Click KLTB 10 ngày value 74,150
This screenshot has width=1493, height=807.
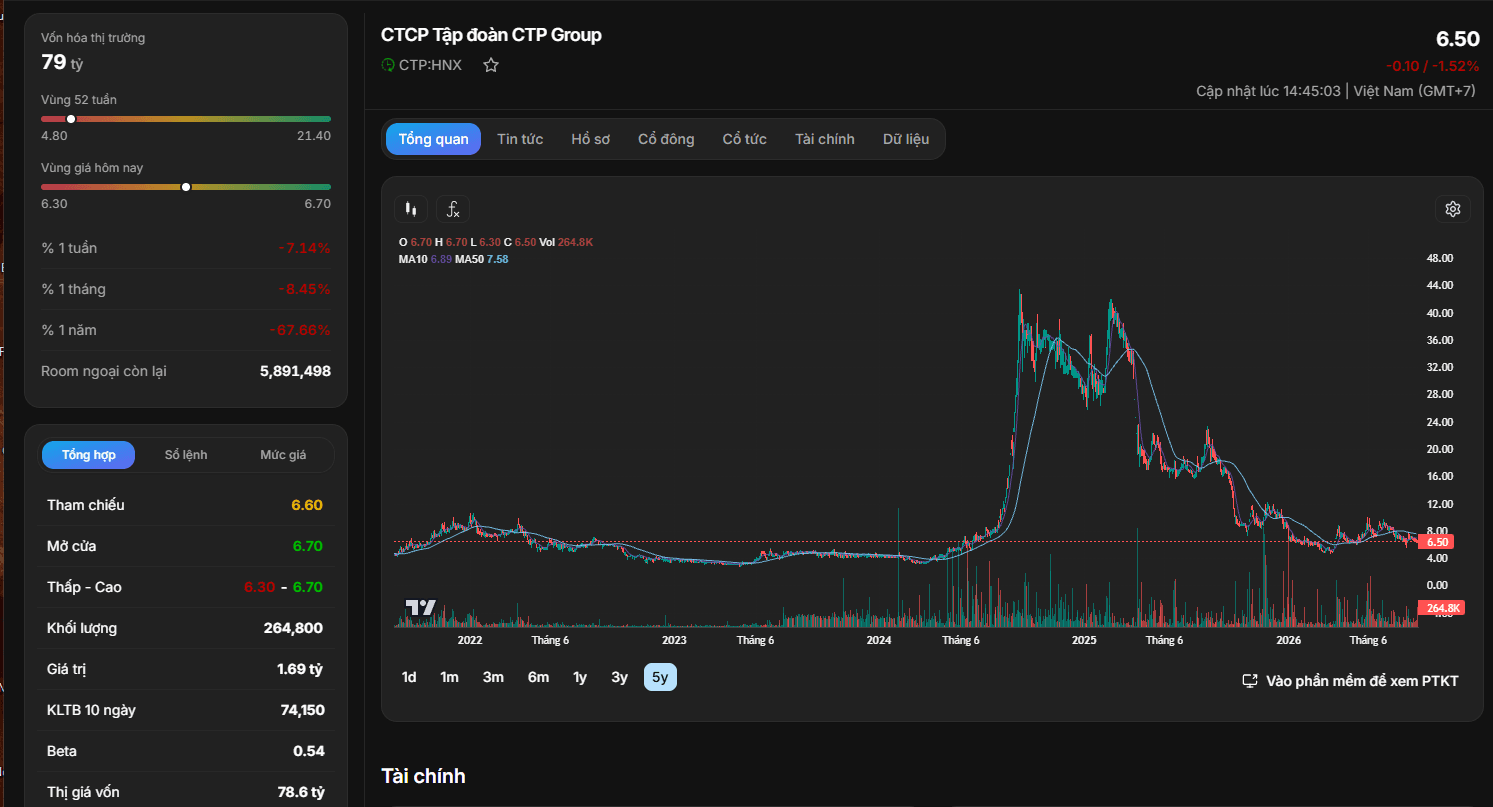(302, 710)
